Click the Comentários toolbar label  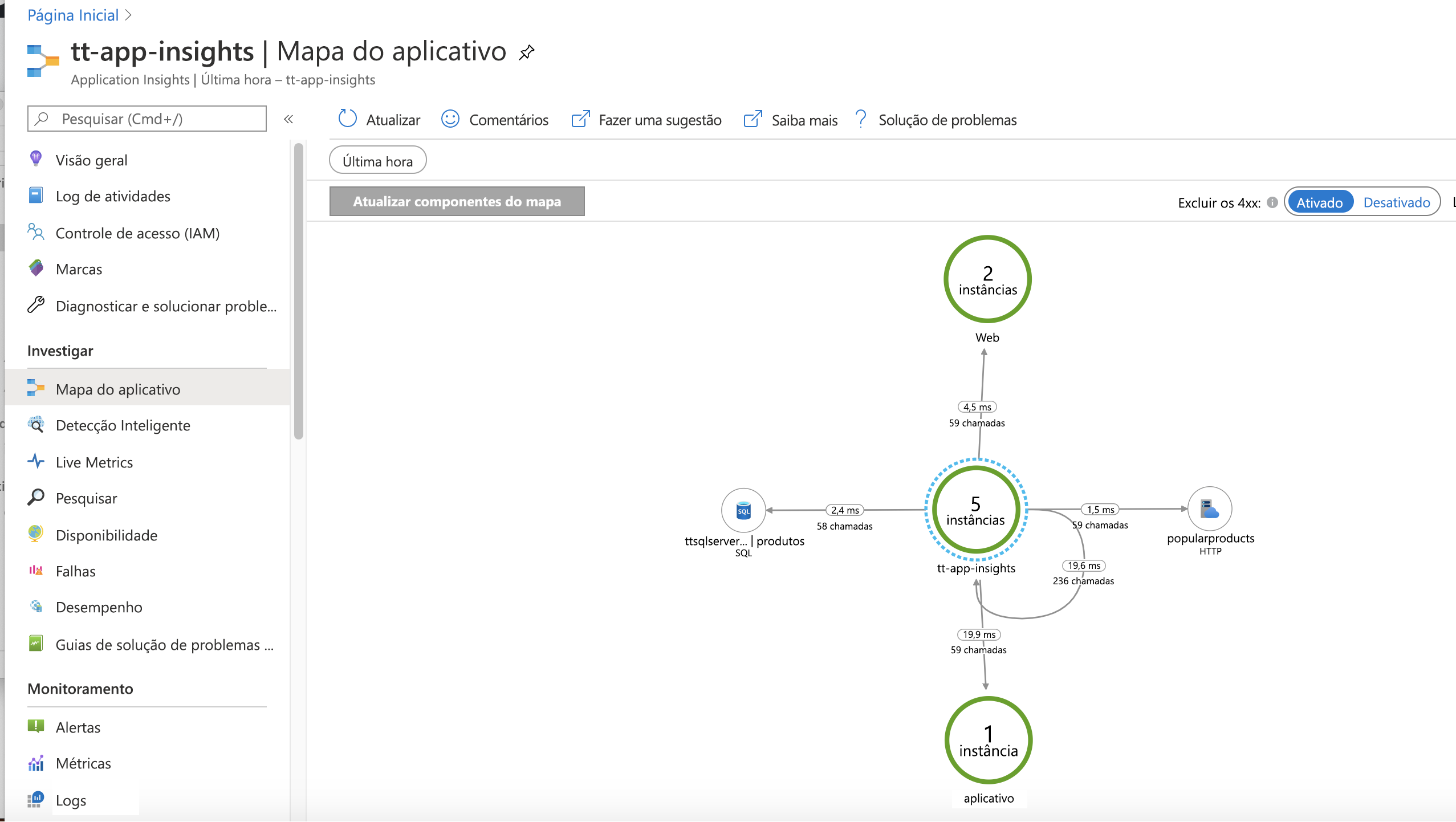(x=509, y=120)
